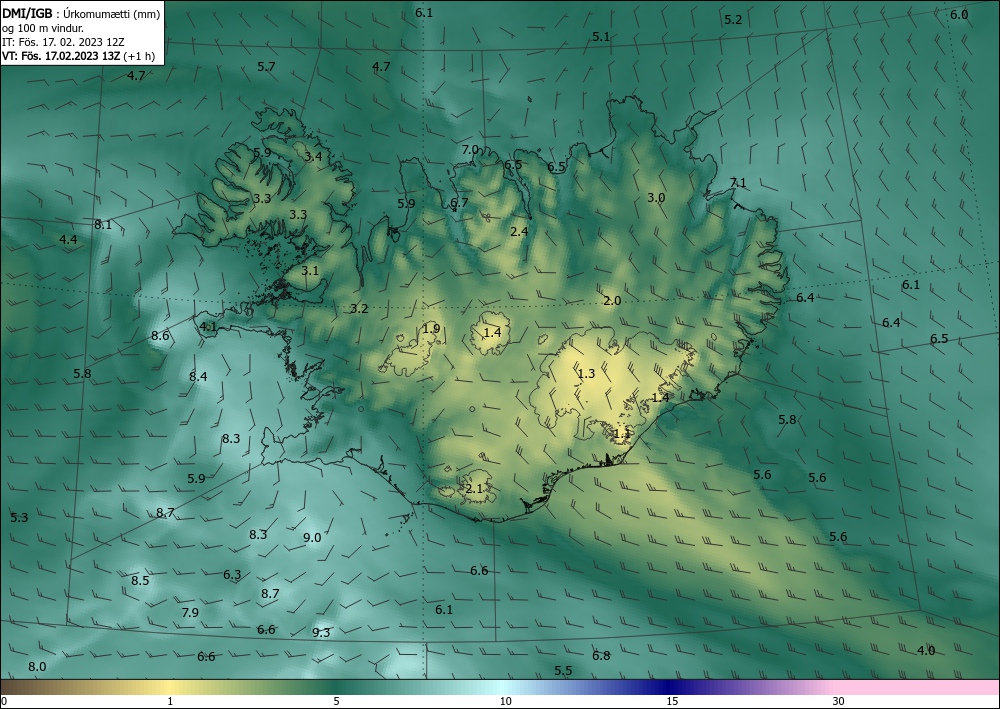
Task: Click the 1.9 value on the glacier
Action: point(432,329)
